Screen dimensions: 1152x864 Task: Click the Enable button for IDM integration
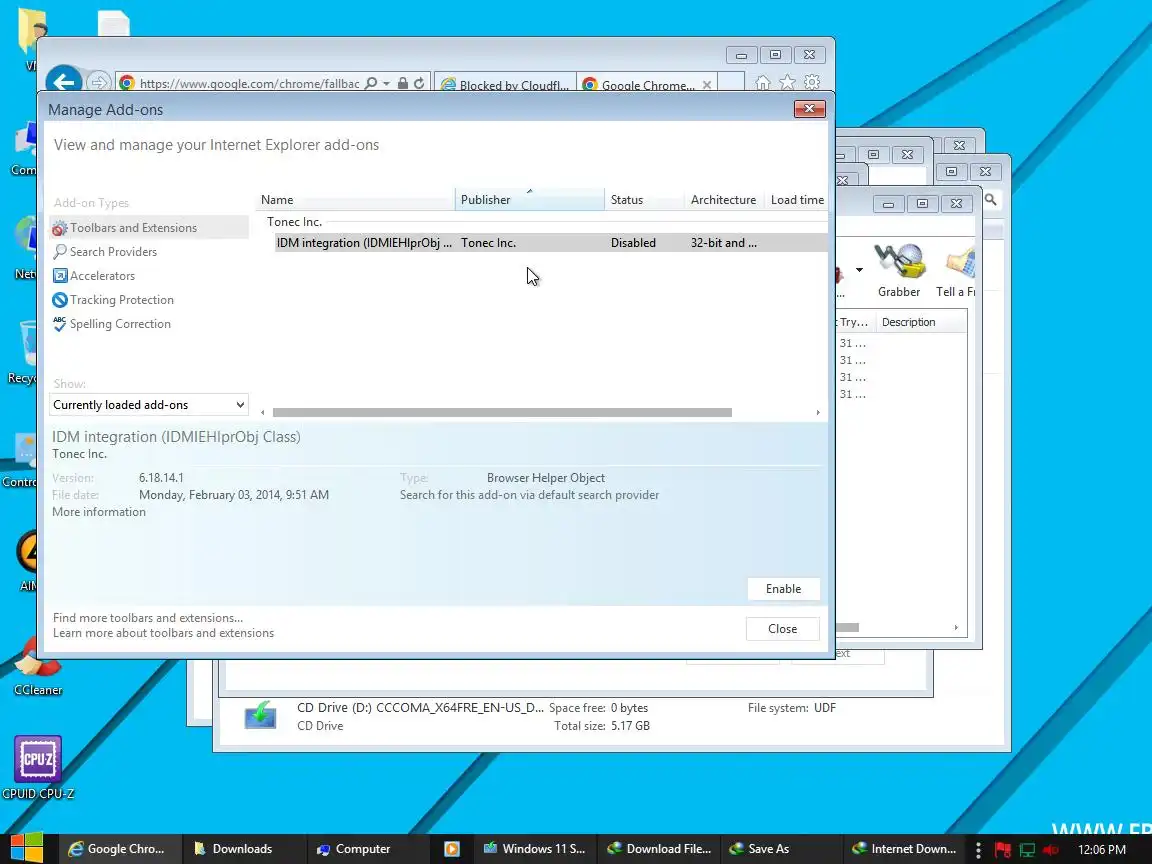[x=783, y=589]
